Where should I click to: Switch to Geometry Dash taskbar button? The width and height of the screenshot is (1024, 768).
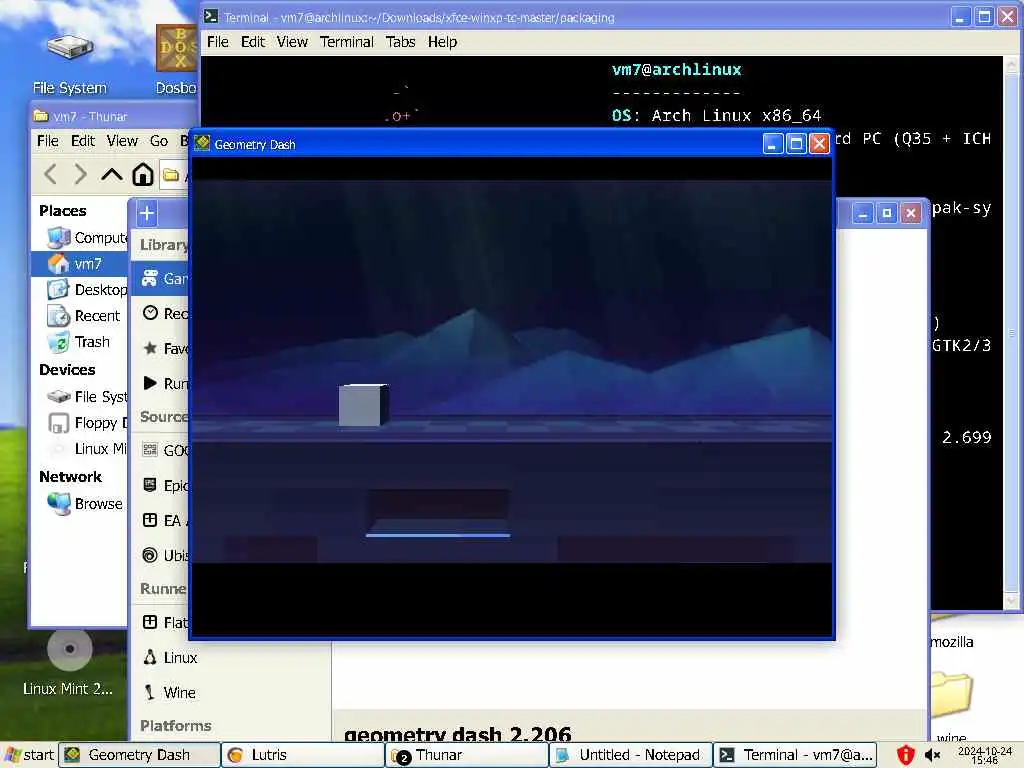click(x=139, y=755)
